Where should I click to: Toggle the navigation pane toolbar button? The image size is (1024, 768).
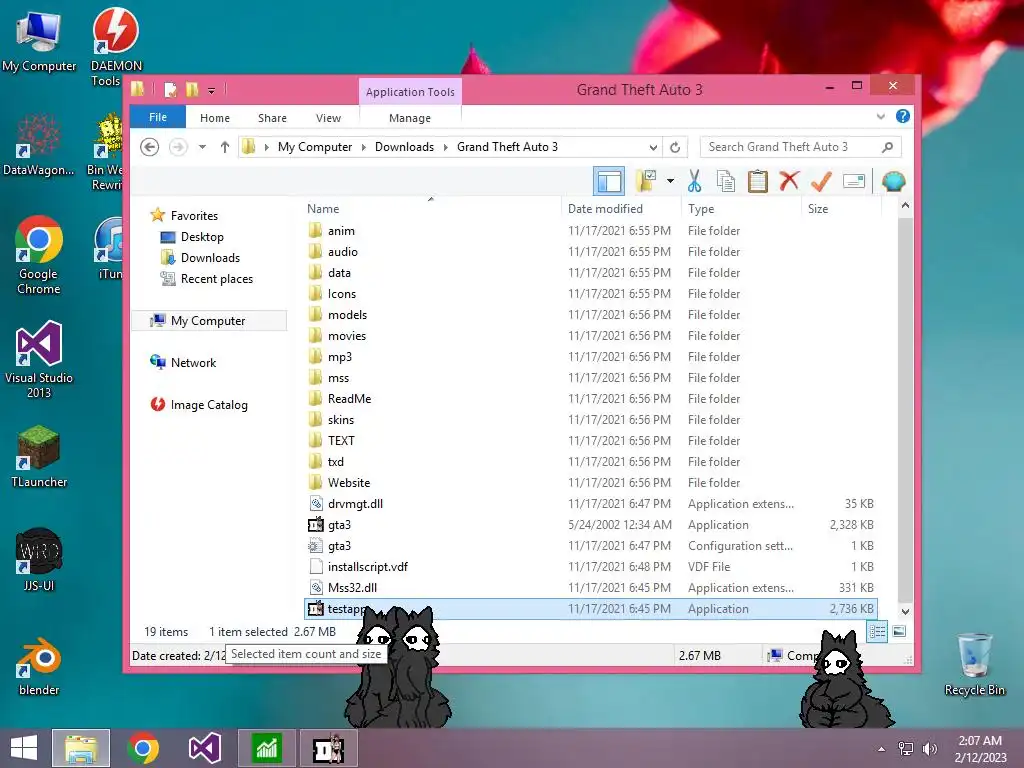point(609,181)
